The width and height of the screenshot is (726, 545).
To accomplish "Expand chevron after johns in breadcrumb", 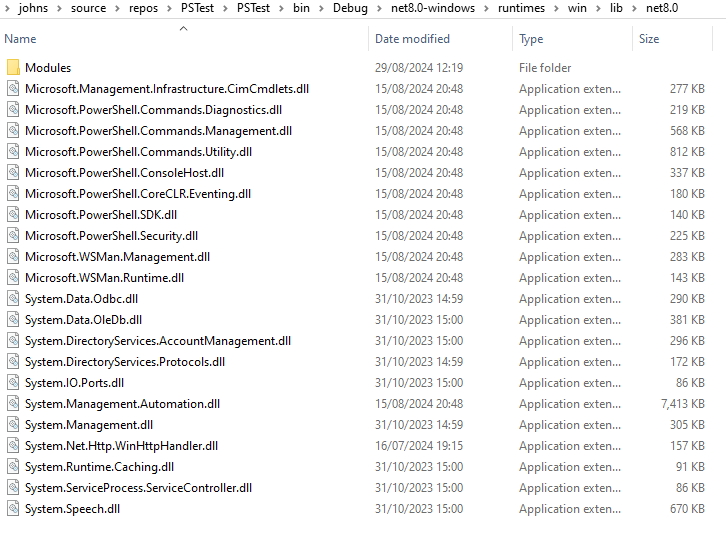I will (x=59, y=8).
